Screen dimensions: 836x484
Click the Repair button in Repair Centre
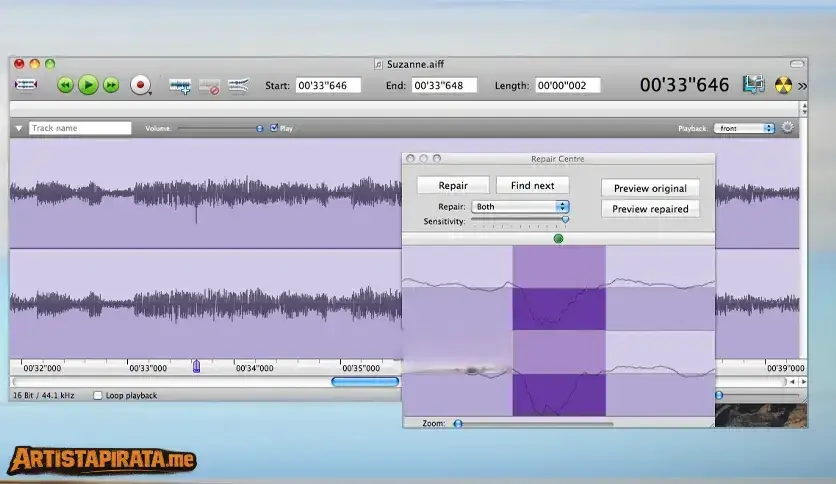453,185
